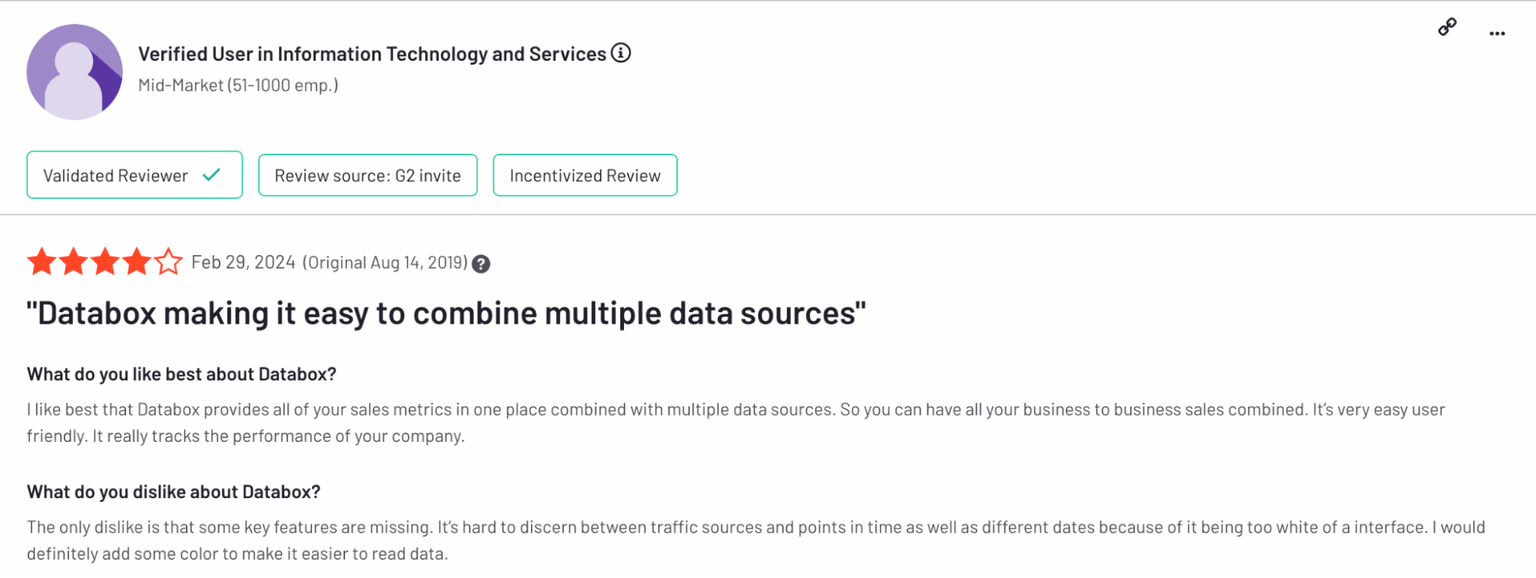Click the Feb 29, 2024 review date
Viewport: 1536px width, 578px height.
tap(243, 263)
